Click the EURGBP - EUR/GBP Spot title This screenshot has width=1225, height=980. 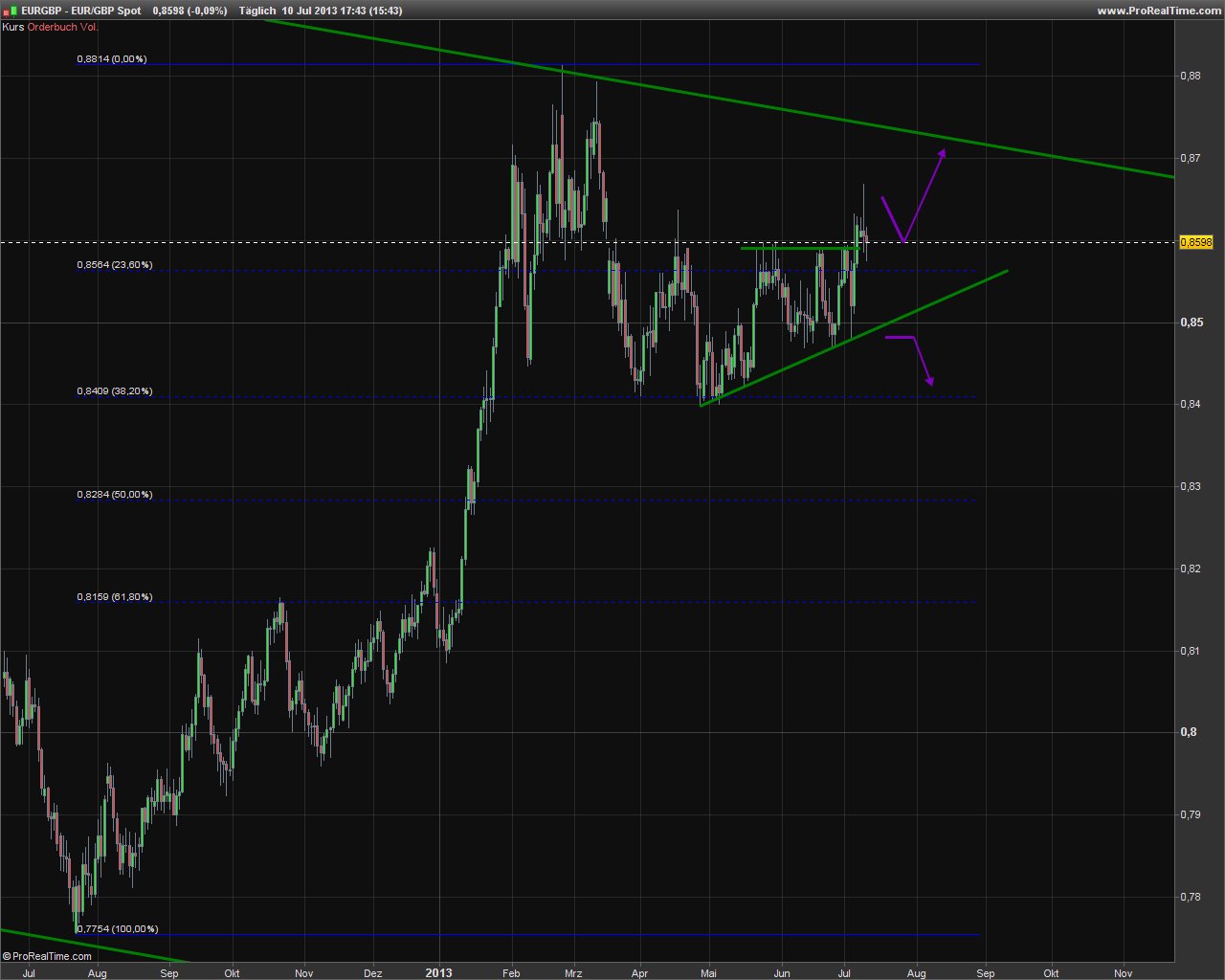[x=81, y=11]
